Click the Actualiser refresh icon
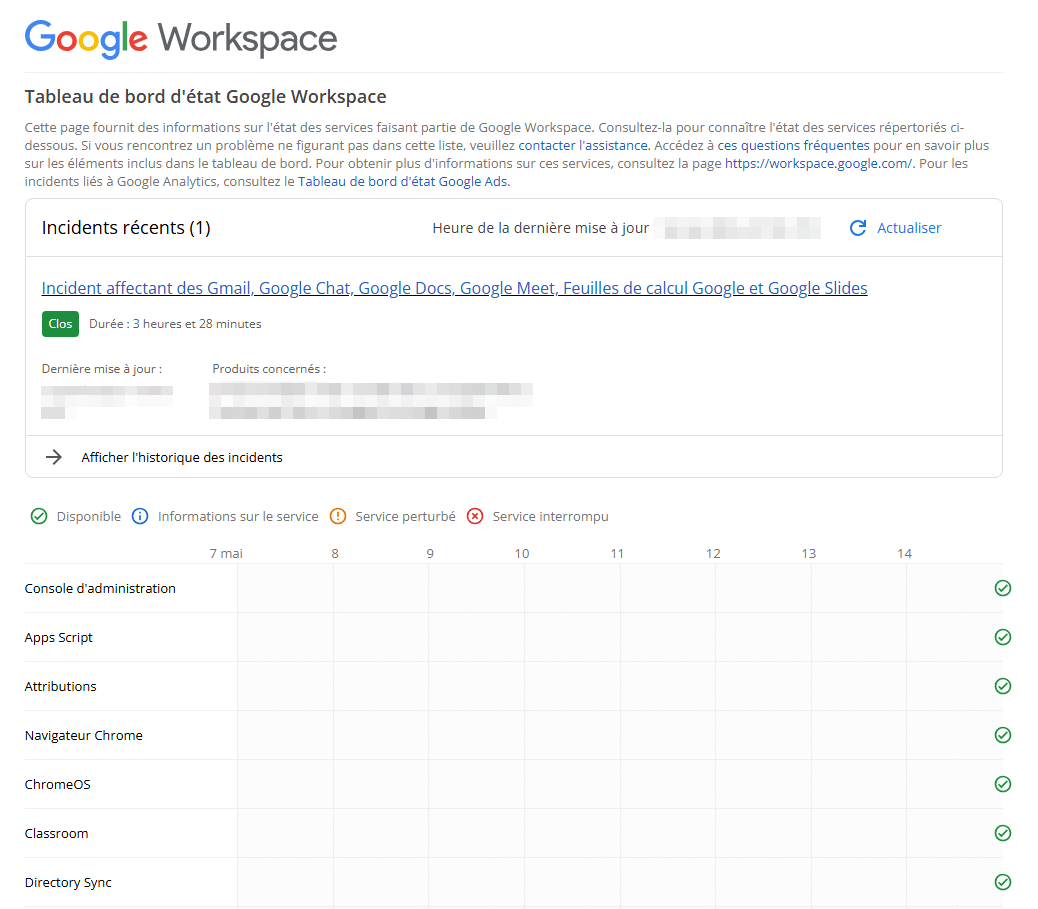 (858, 228)
